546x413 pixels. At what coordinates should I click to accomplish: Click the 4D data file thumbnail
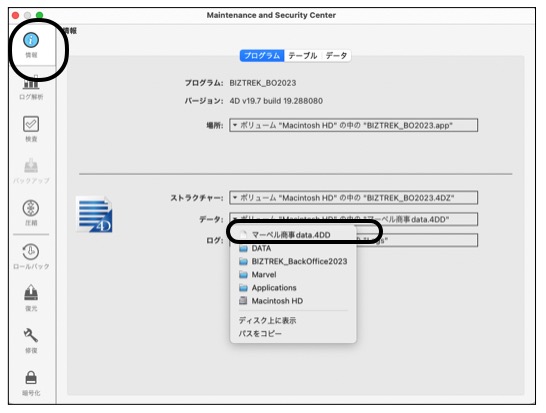click(x=94, y=214)
